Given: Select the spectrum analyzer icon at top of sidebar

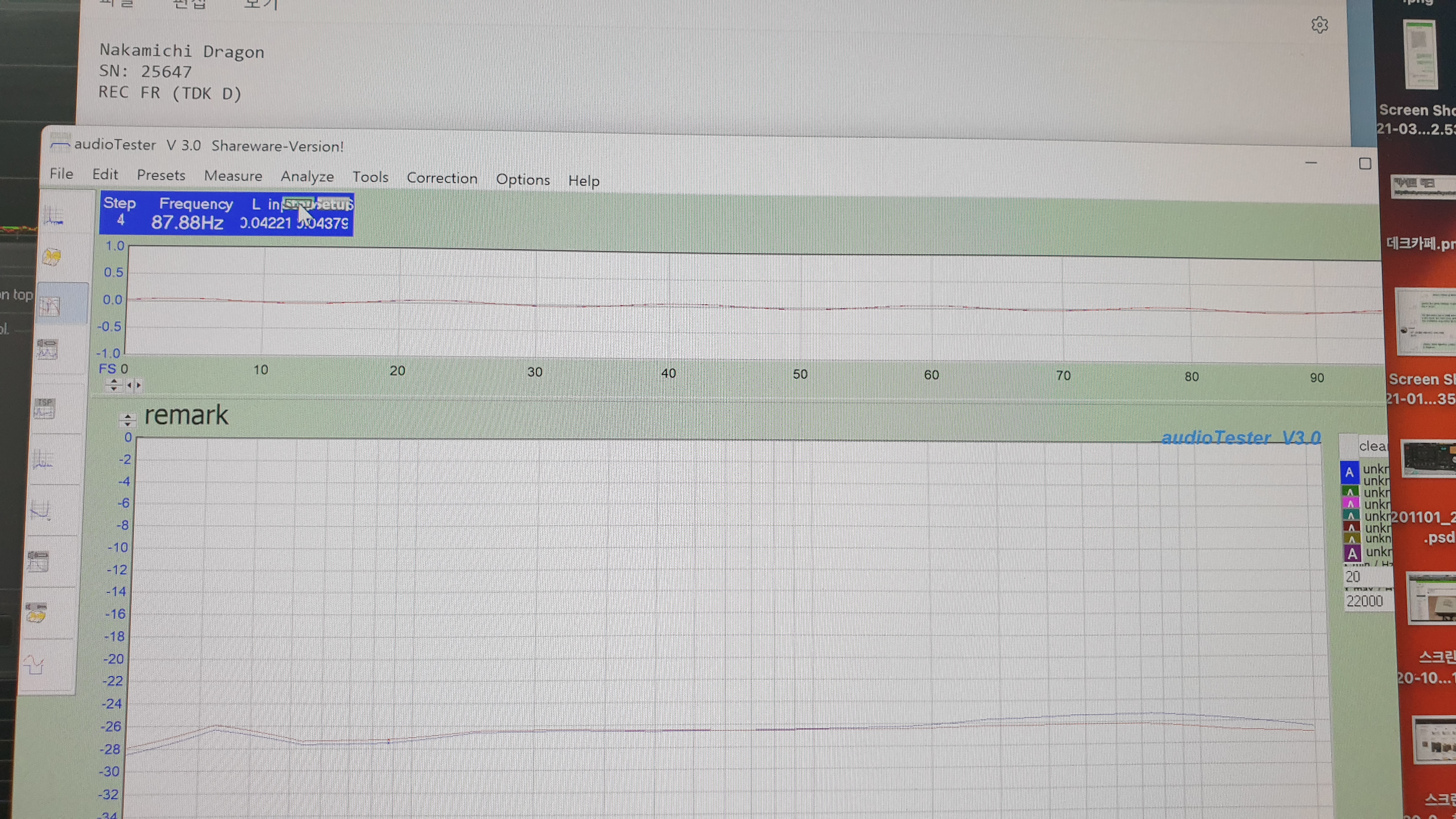Looking at the screenshot, I should [x=54, y=216].
